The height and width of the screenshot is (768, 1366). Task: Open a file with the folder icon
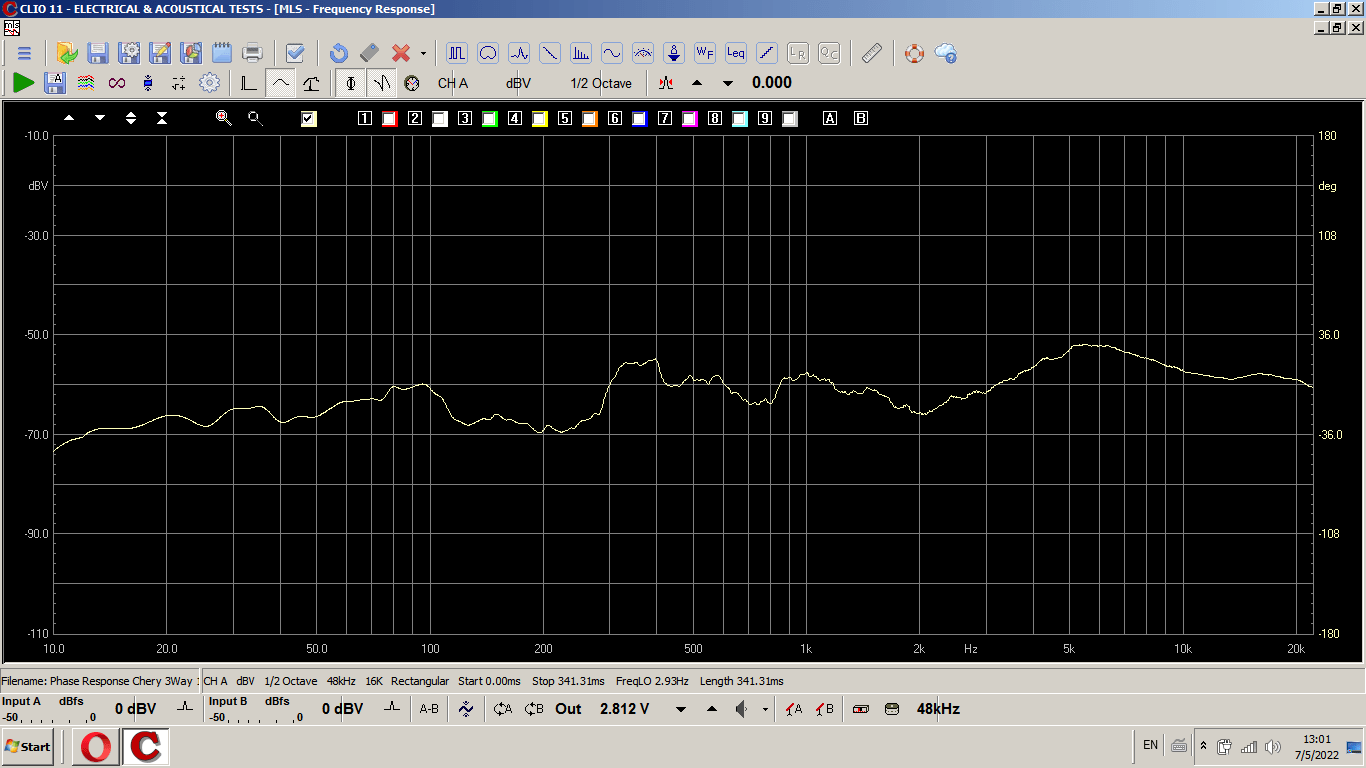pyautogui.click(x=67, y=53)
